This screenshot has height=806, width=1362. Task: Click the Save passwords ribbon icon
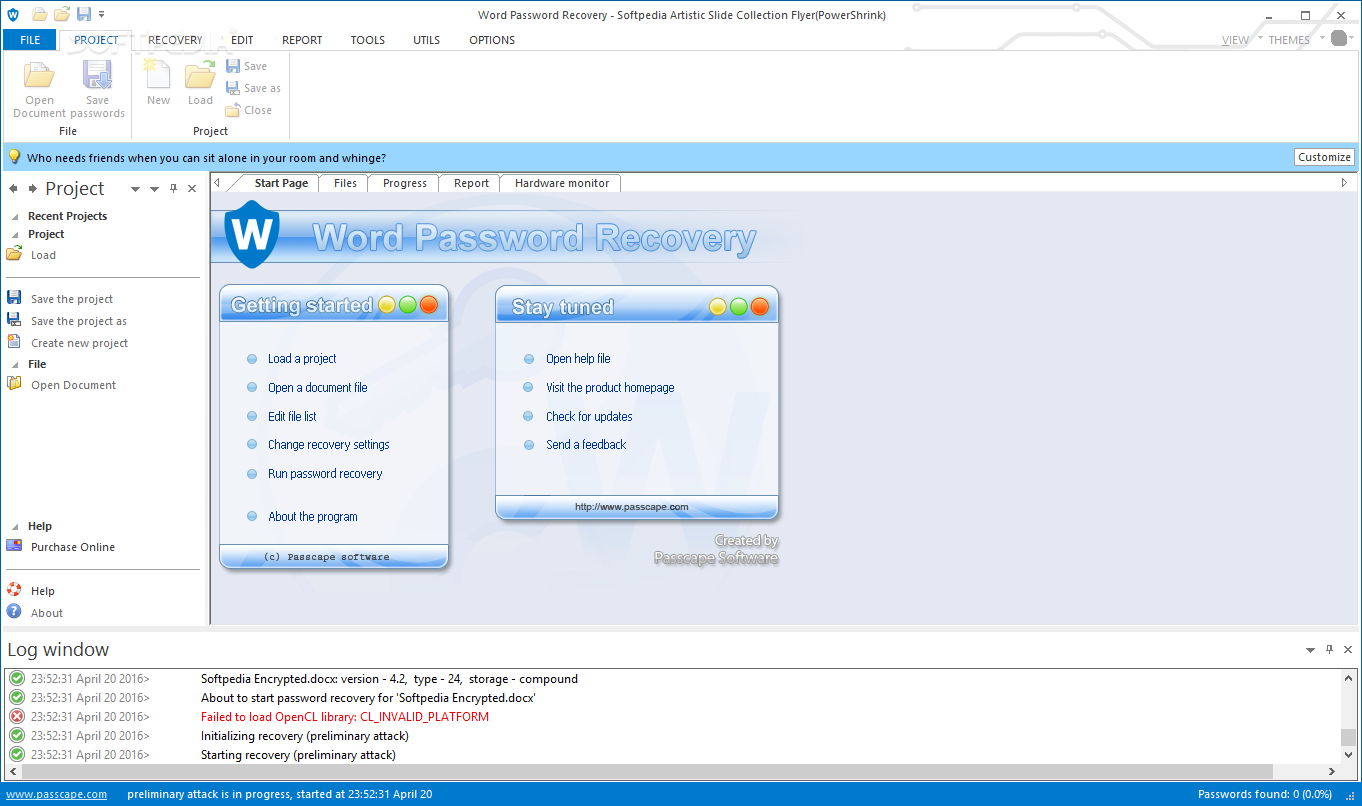97,76
